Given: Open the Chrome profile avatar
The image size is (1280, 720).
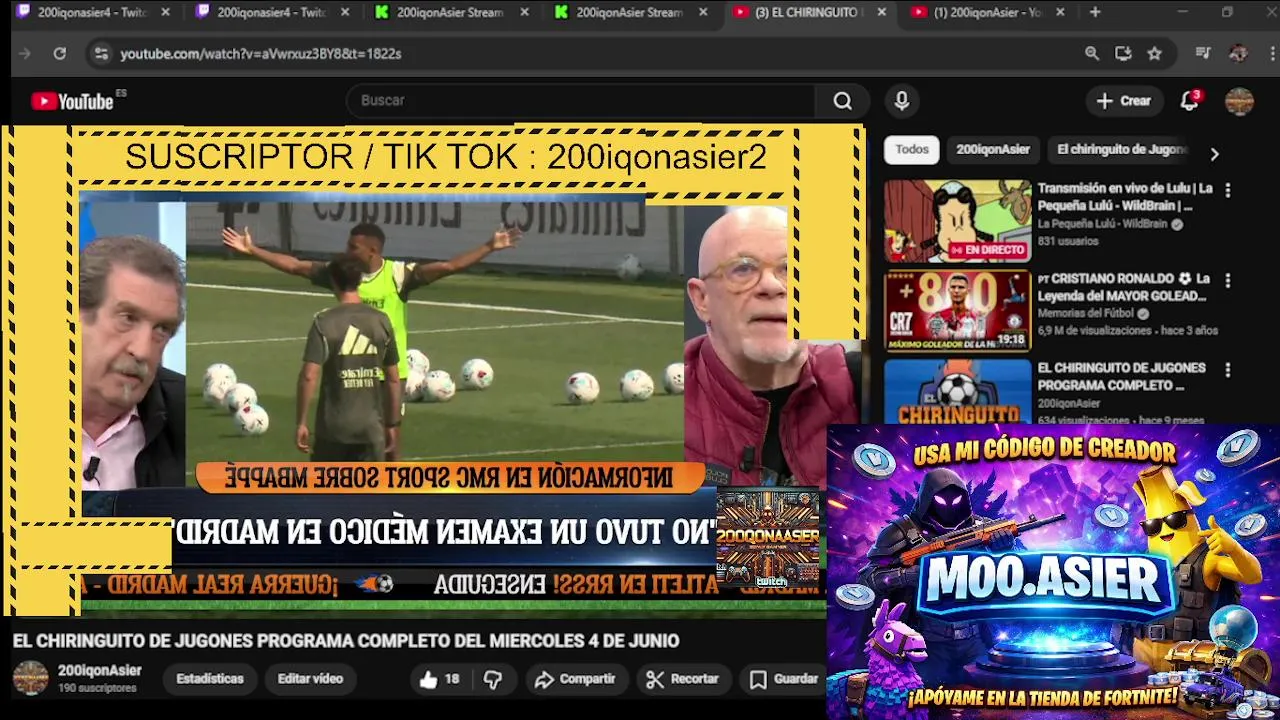Looking at the screenshot, I should pyautogui.click(x=1238, y=54).
